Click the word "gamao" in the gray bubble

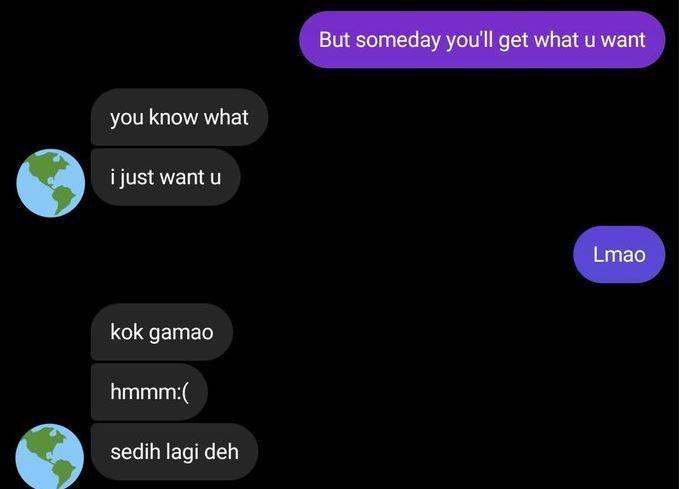point(181,334)
